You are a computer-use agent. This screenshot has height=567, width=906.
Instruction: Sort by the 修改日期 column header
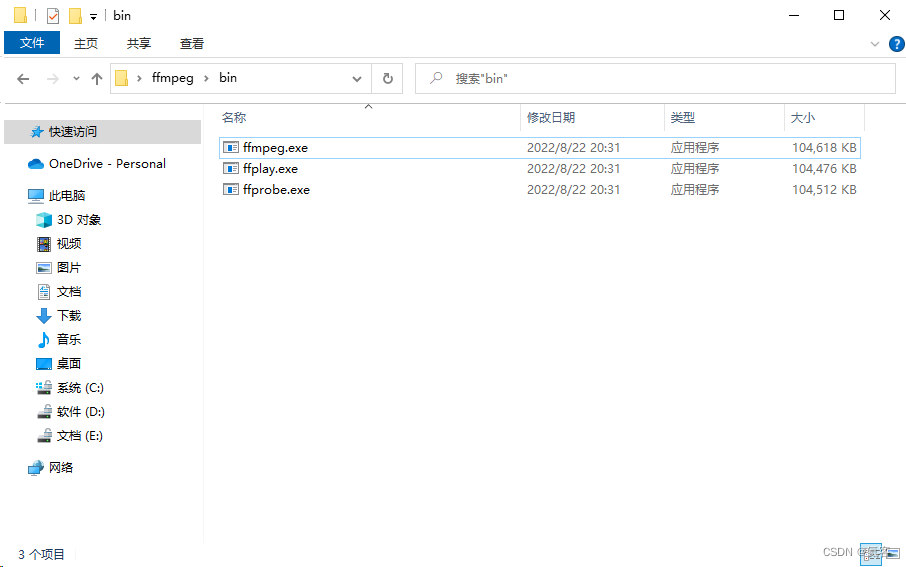[551, 117]
